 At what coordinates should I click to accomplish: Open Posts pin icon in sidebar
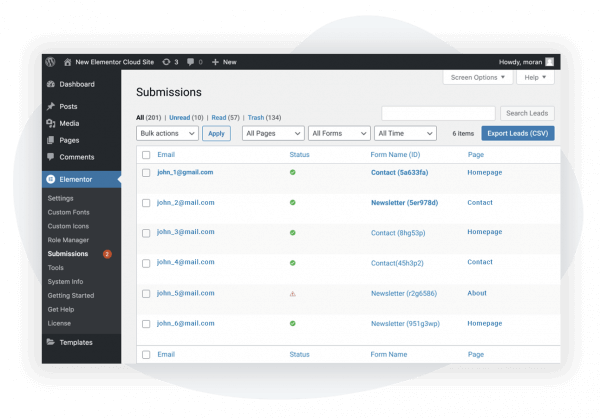pos(50,107)
